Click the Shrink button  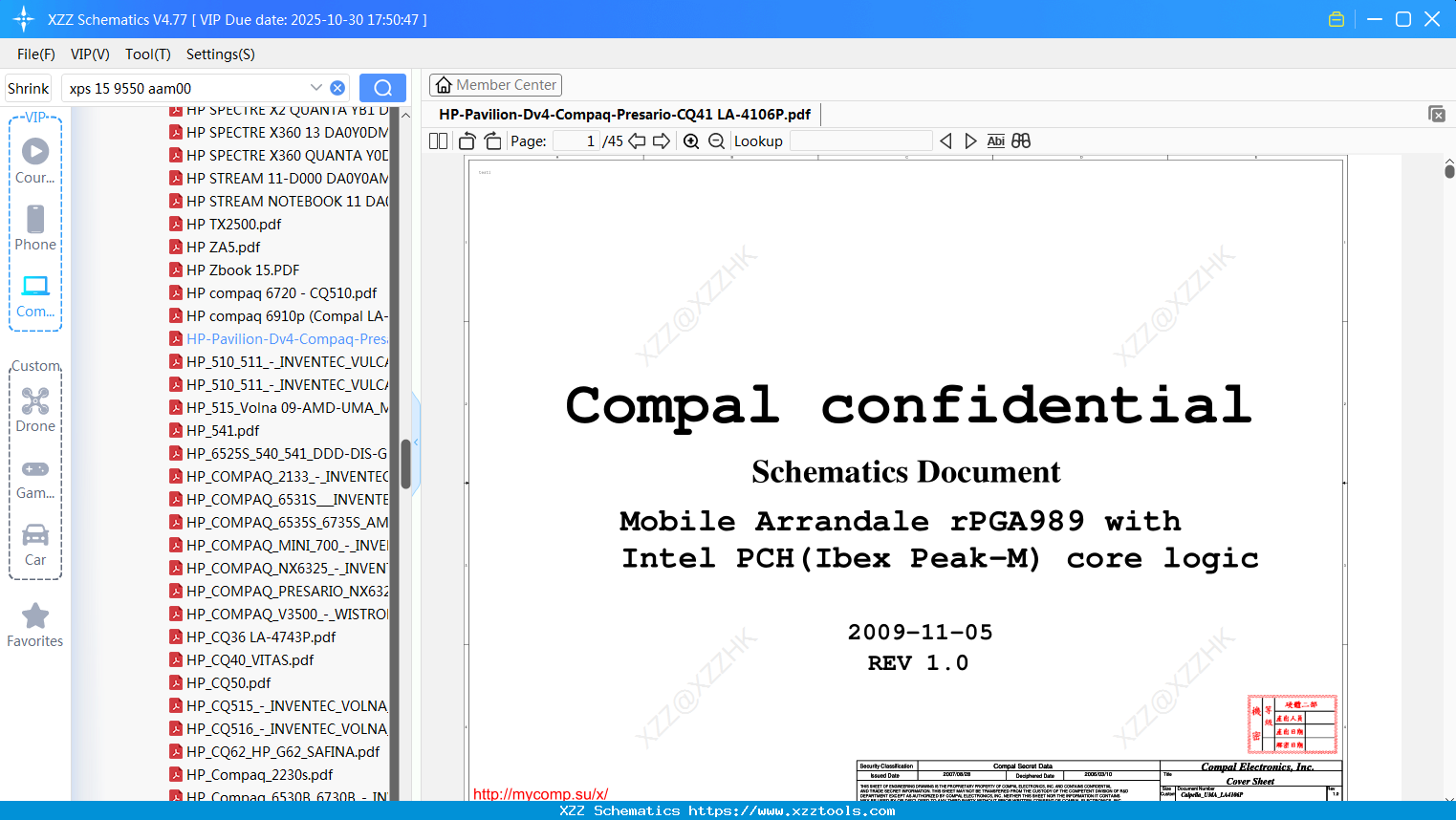(29, 88)
